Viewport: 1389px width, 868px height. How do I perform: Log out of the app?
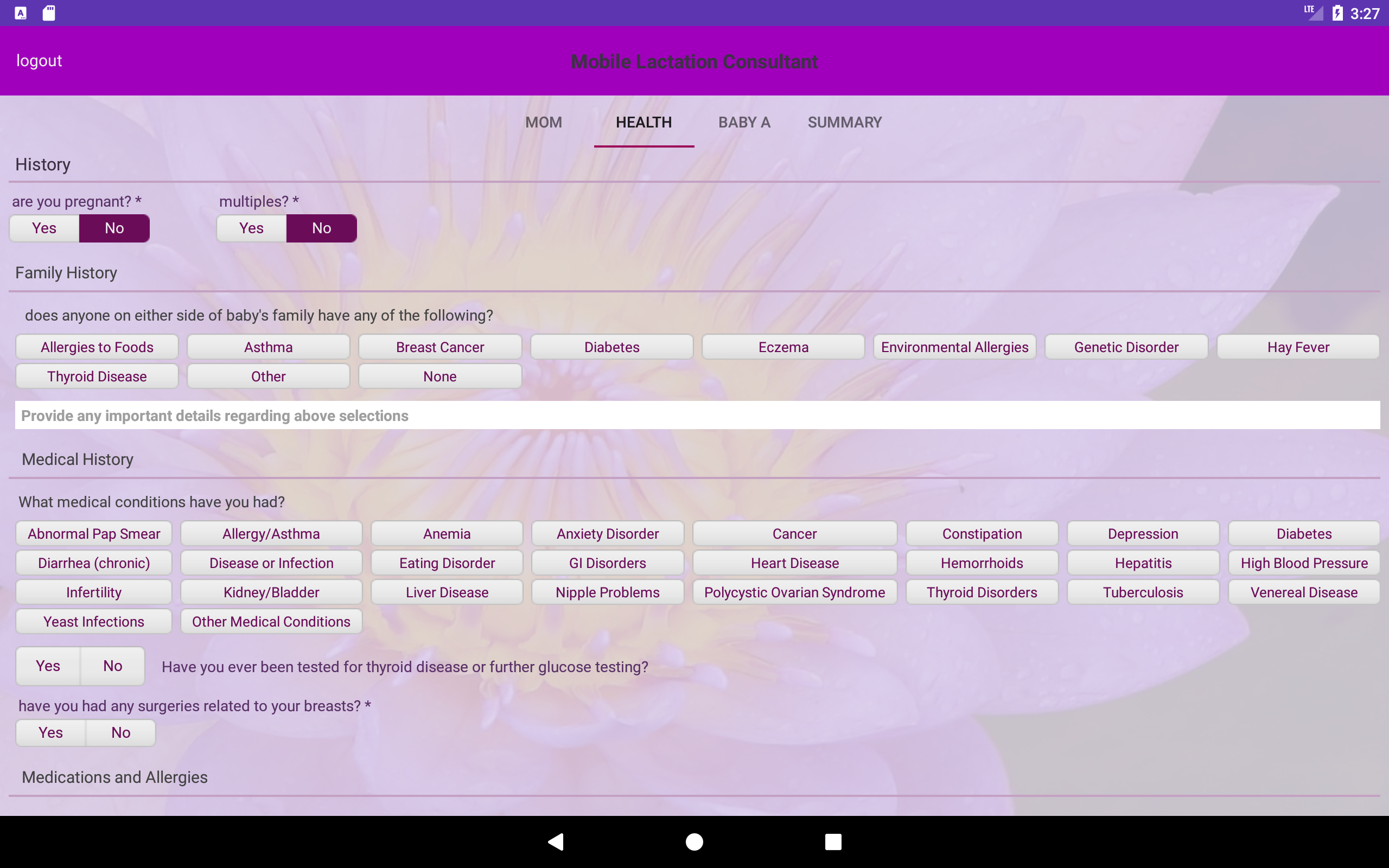click(39, 60)
